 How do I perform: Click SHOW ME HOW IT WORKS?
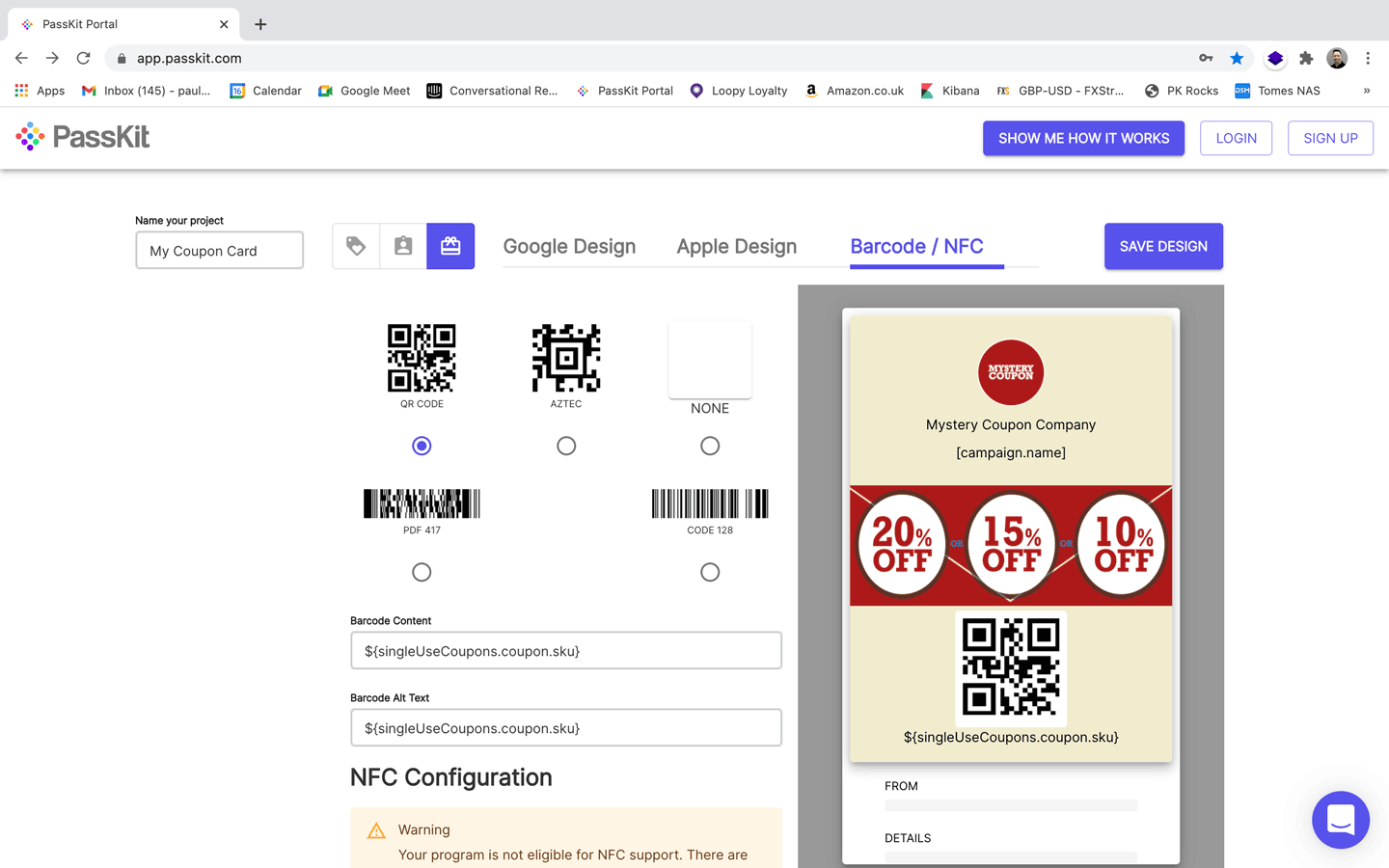click(1083, 138)
